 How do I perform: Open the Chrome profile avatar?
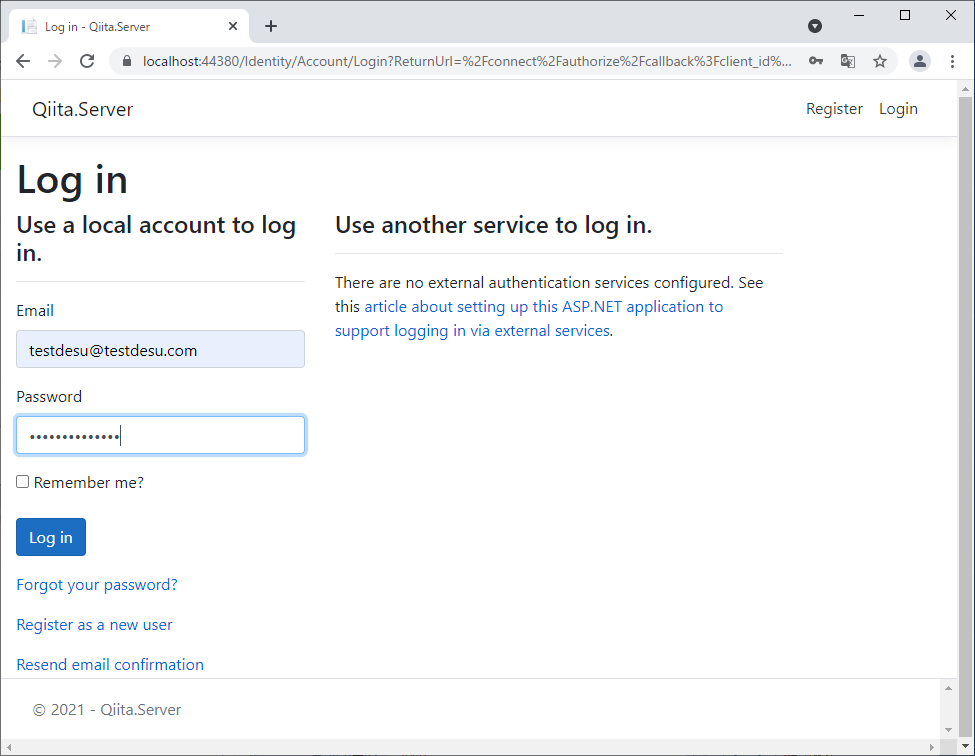click(920, 61)
